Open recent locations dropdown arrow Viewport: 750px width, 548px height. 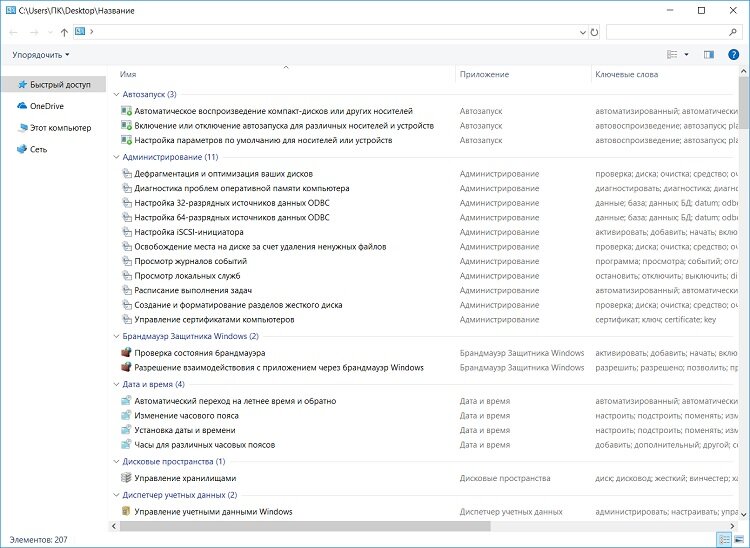click(50, 32)
